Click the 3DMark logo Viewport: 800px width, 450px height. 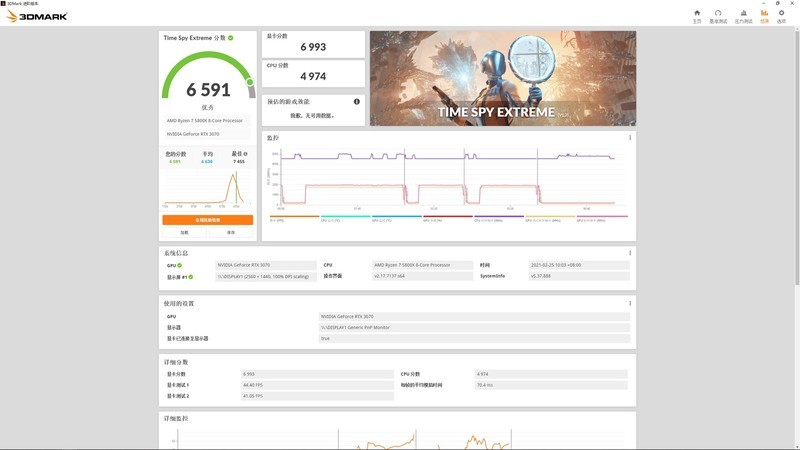(x=37, y=16)
